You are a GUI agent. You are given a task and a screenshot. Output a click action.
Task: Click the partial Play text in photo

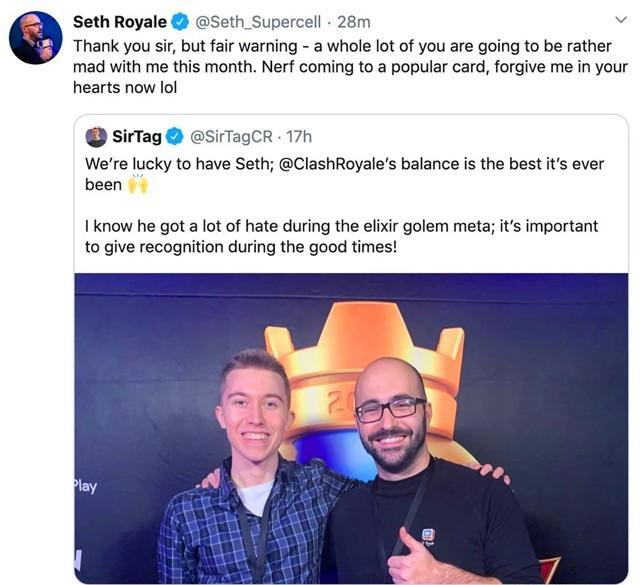pos(85,487)
